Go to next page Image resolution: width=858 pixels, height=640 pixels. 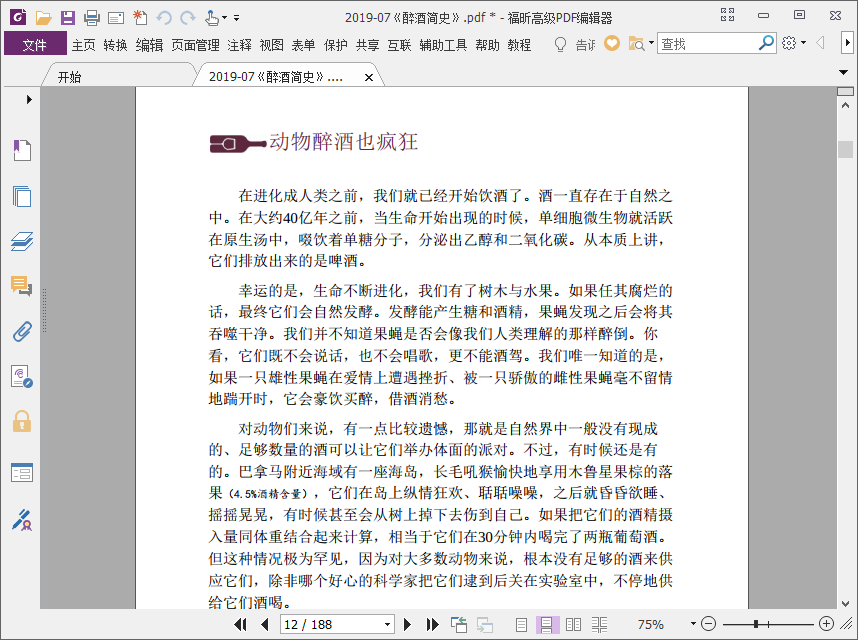(407, 624)
